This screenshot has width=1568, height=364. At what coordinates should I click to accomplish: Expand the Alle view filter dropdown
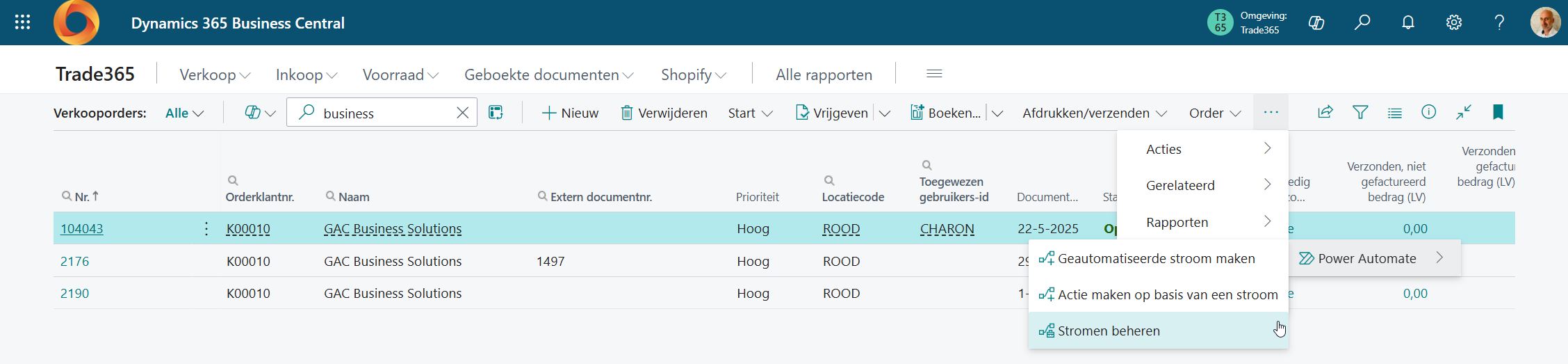(x=184, y=113)
